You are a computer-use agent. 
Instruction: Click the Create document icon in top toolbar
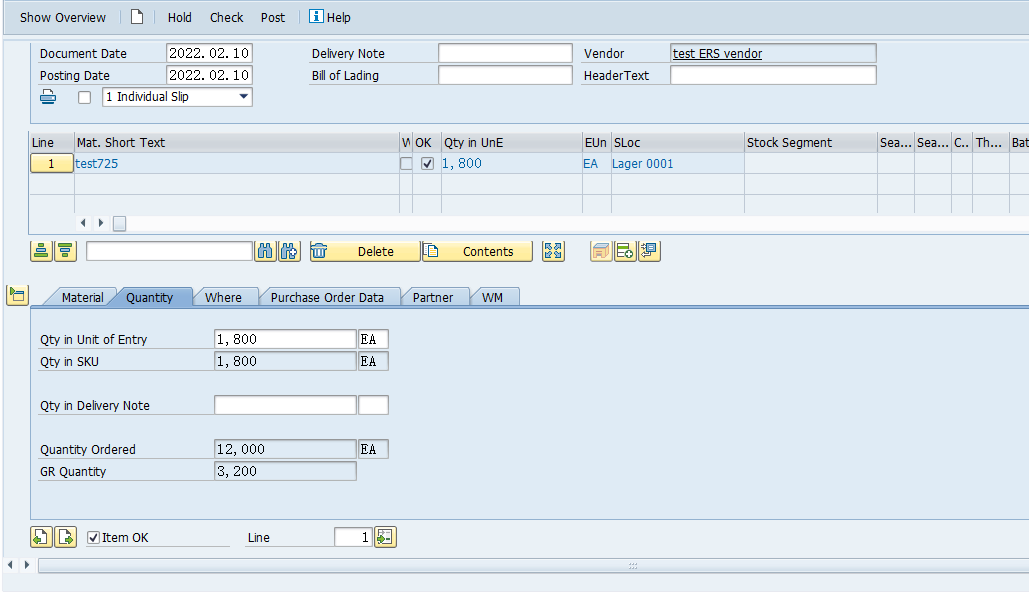137,17
